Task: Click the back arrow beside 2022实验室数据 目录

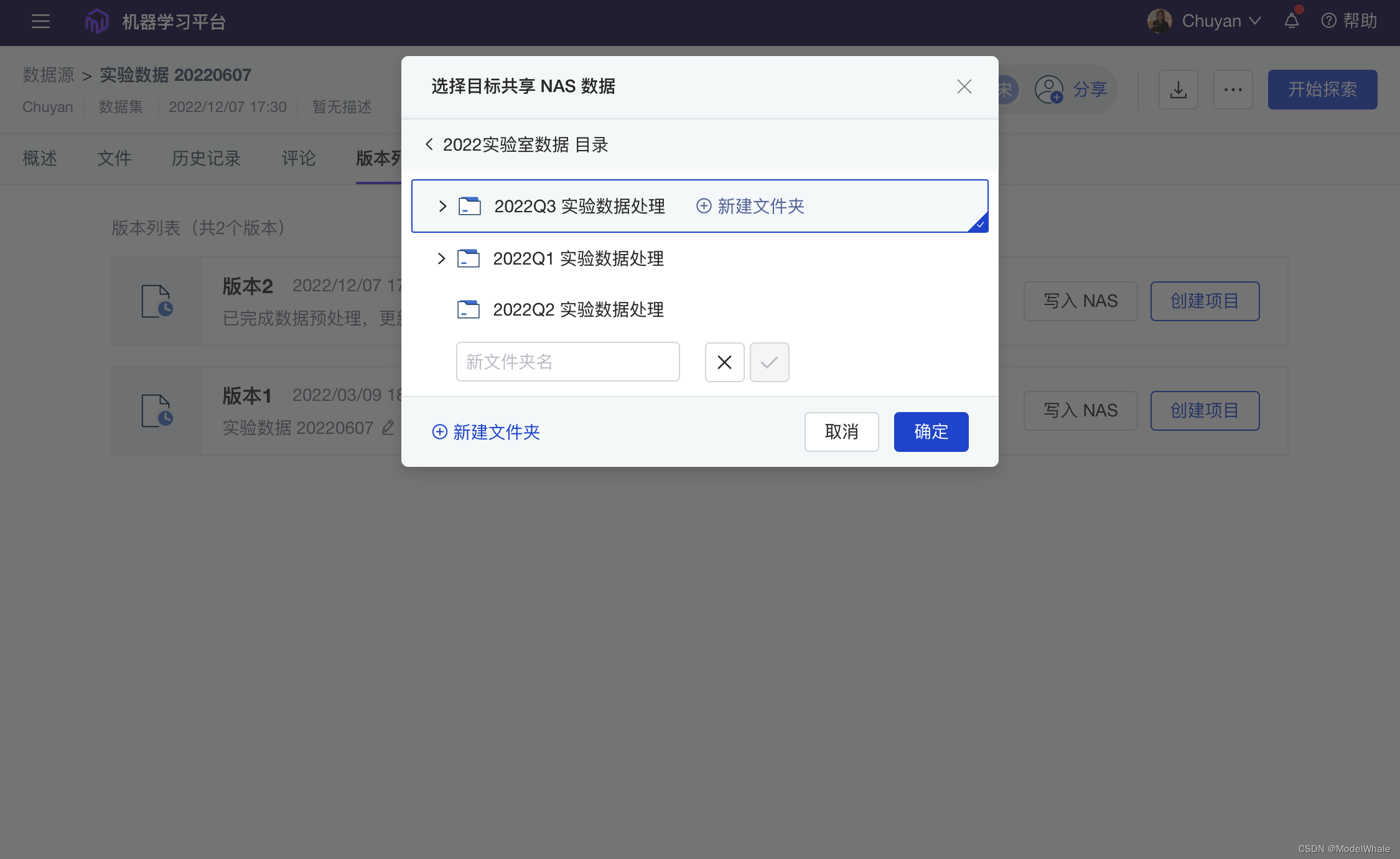Action: click(x=429, y=144)
